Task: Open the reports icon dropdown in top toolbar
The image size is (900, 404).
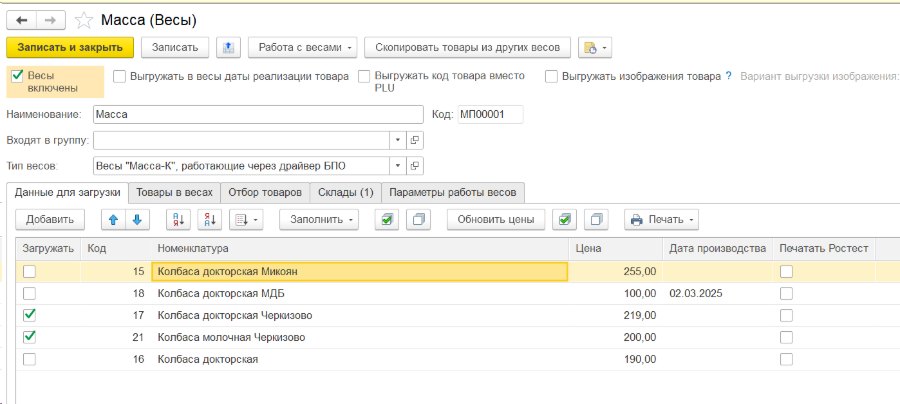Action: 595,48
